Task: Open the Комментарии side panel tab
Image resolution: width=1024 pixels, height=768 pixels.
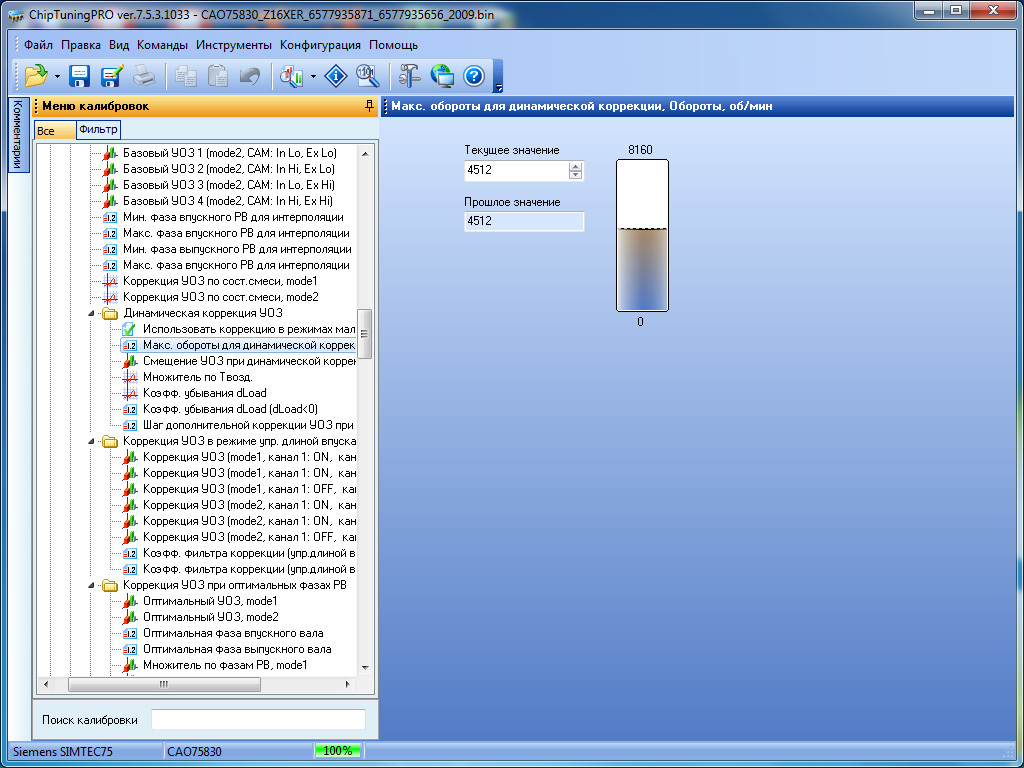Action: 17,136
